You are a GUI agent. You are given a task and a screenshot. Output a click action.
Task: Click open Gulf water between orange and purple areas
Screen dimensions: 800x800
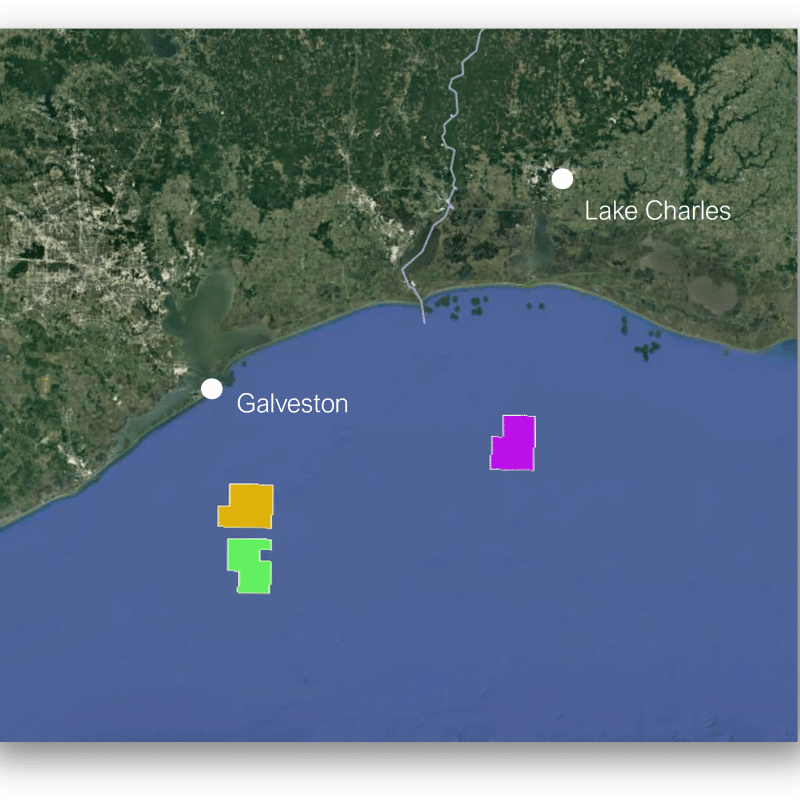coord(380,480)
